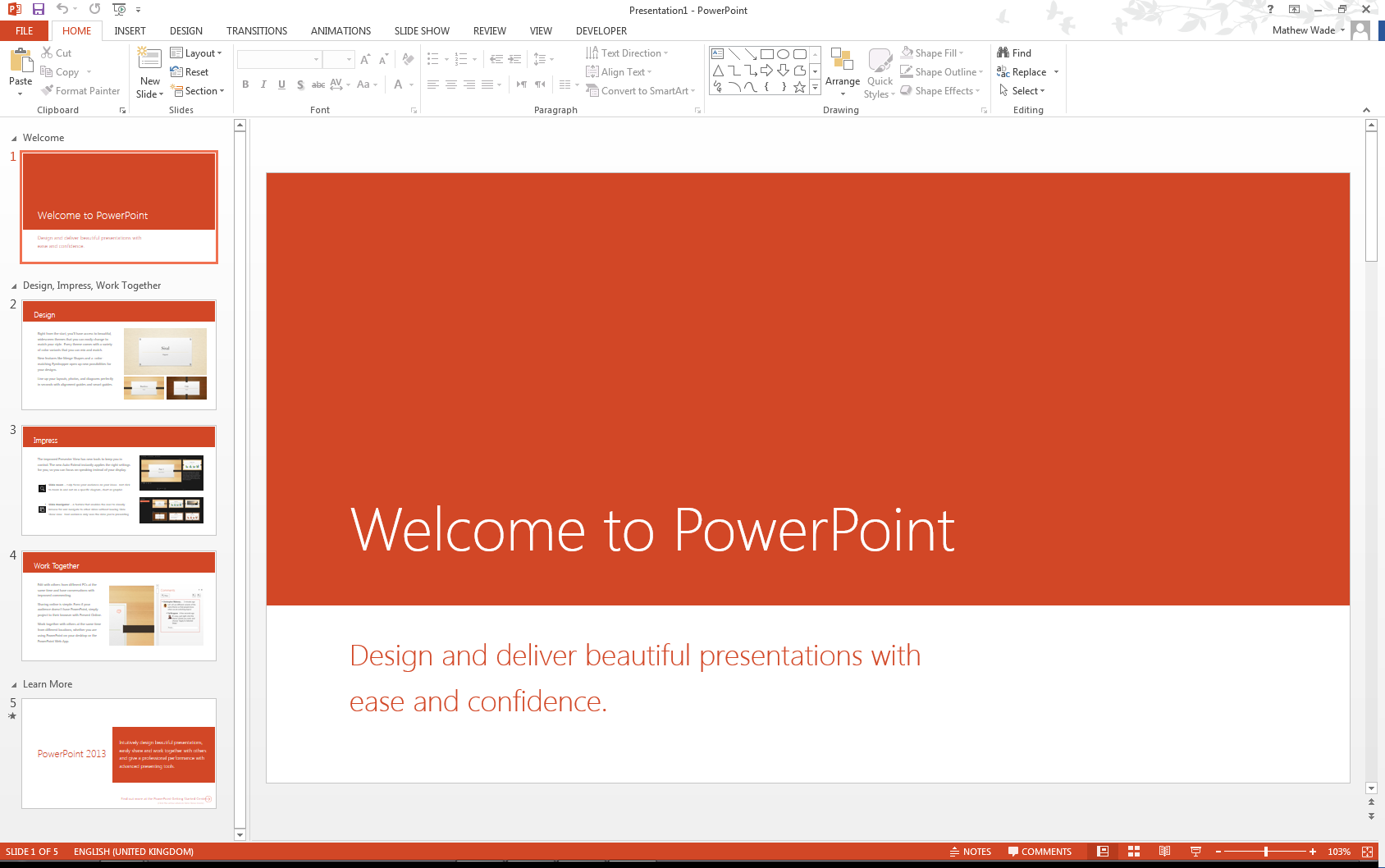Image resolution: width=1385 pixels, height=868 pixels.
Task: Click the Paste clipboard icon
Action: [21, 61]
